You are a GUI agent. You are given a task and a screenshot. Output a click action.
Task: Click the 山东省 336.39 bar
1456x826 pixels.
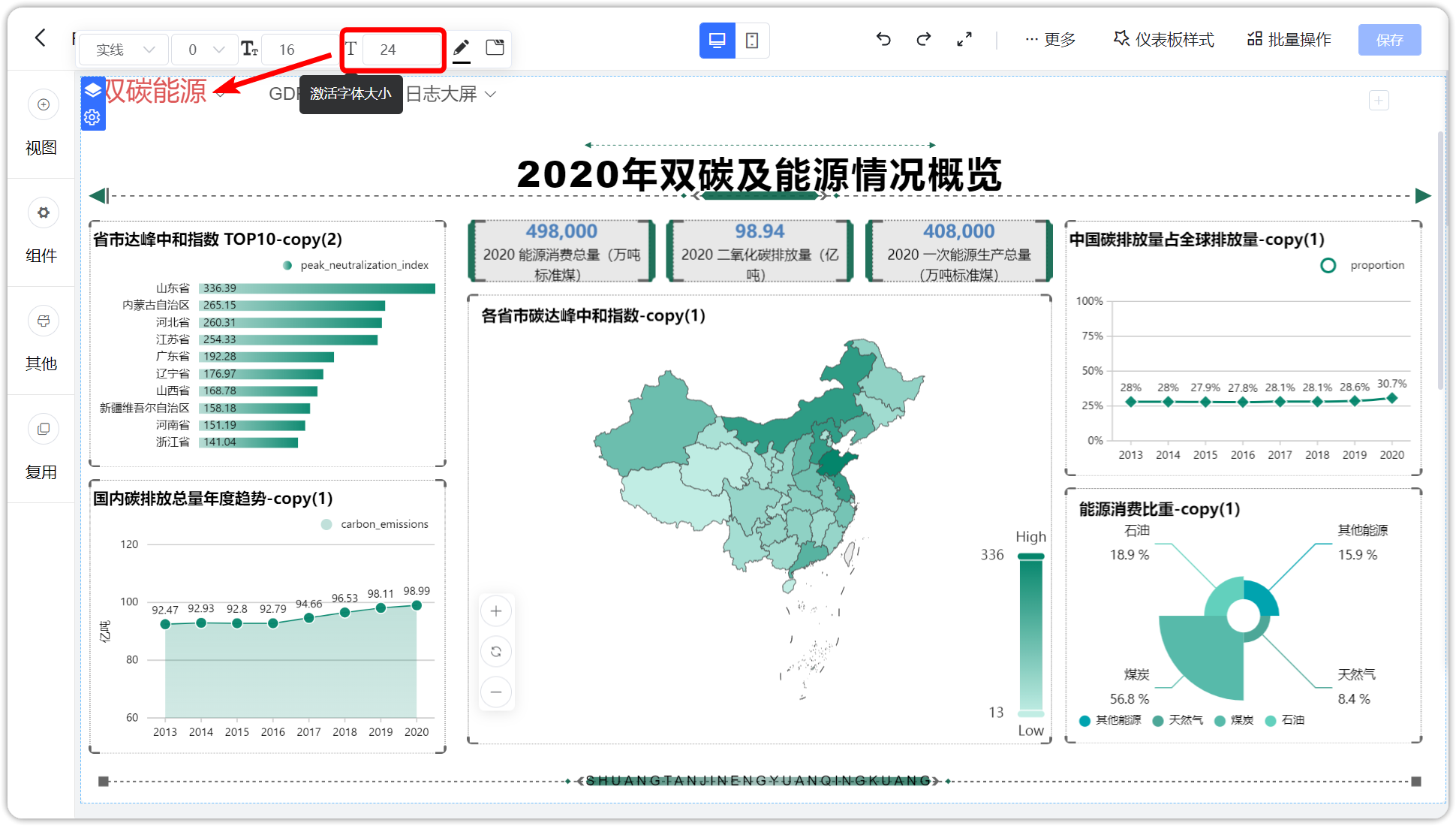pos(317,288)
